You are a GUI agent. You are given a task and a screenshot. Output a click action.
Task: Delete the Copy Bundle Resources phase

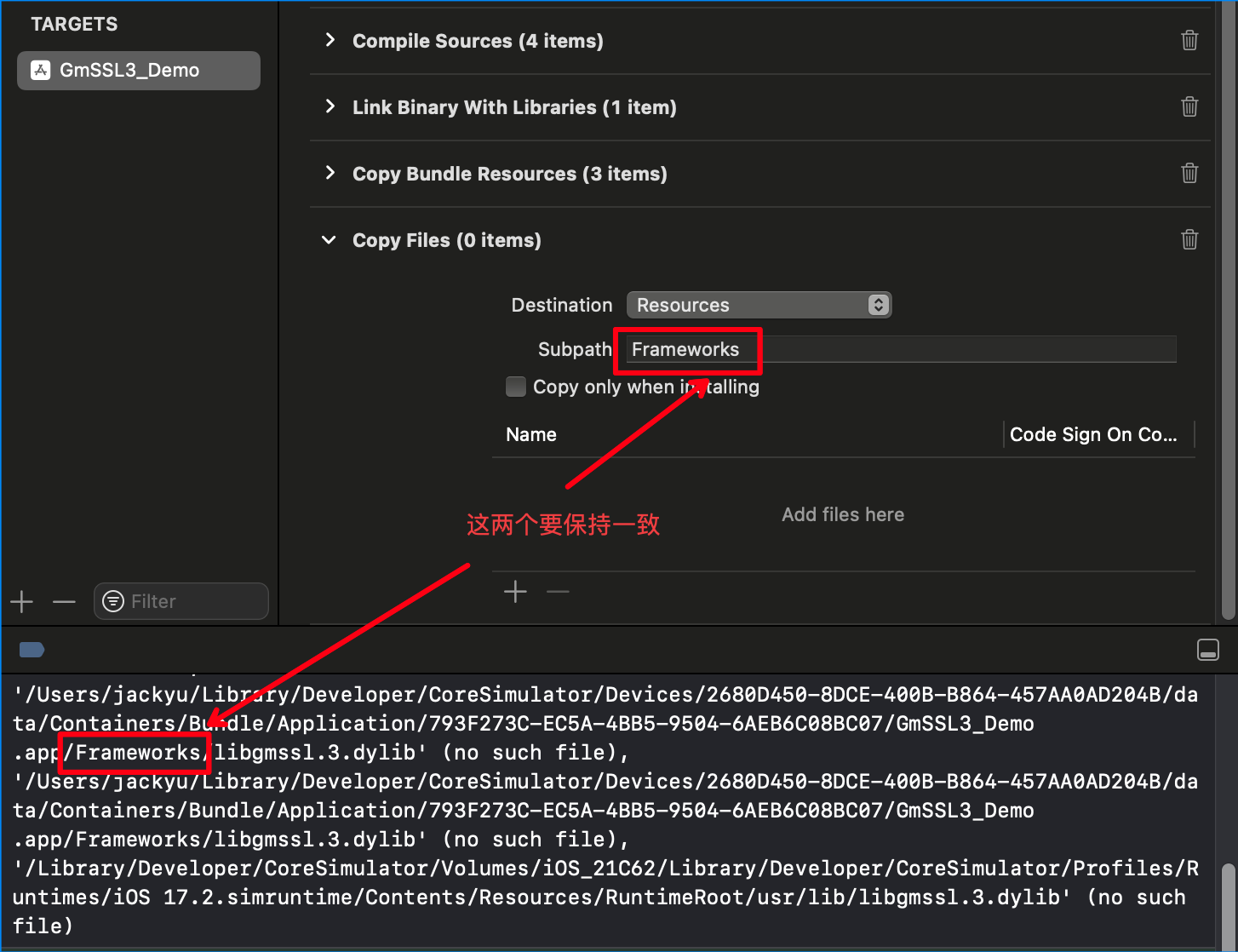tap(1189, 173)
